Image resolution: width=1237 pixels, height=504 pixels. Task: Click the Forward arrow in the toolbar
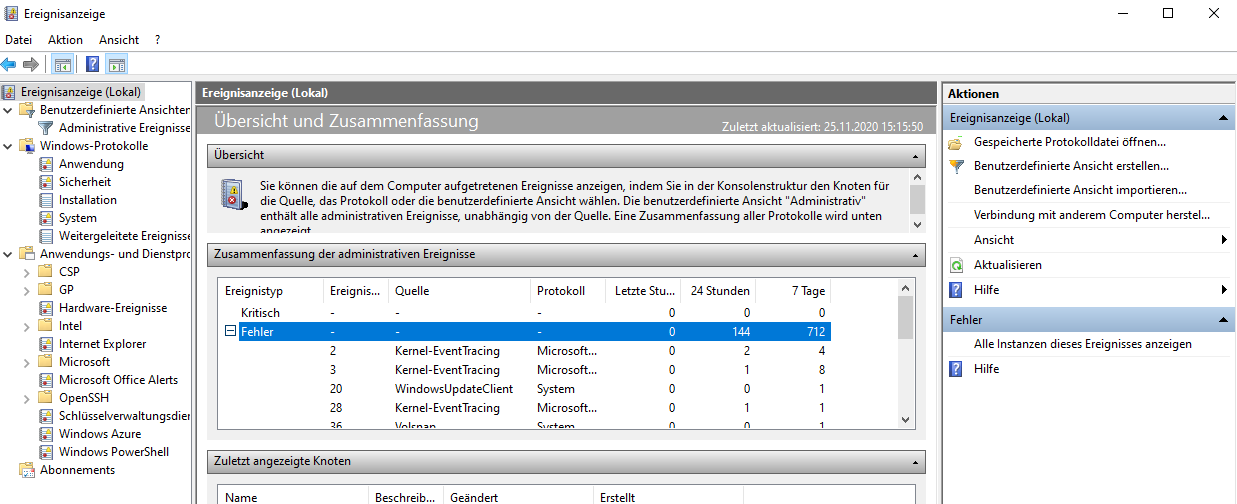coord(31,64)
